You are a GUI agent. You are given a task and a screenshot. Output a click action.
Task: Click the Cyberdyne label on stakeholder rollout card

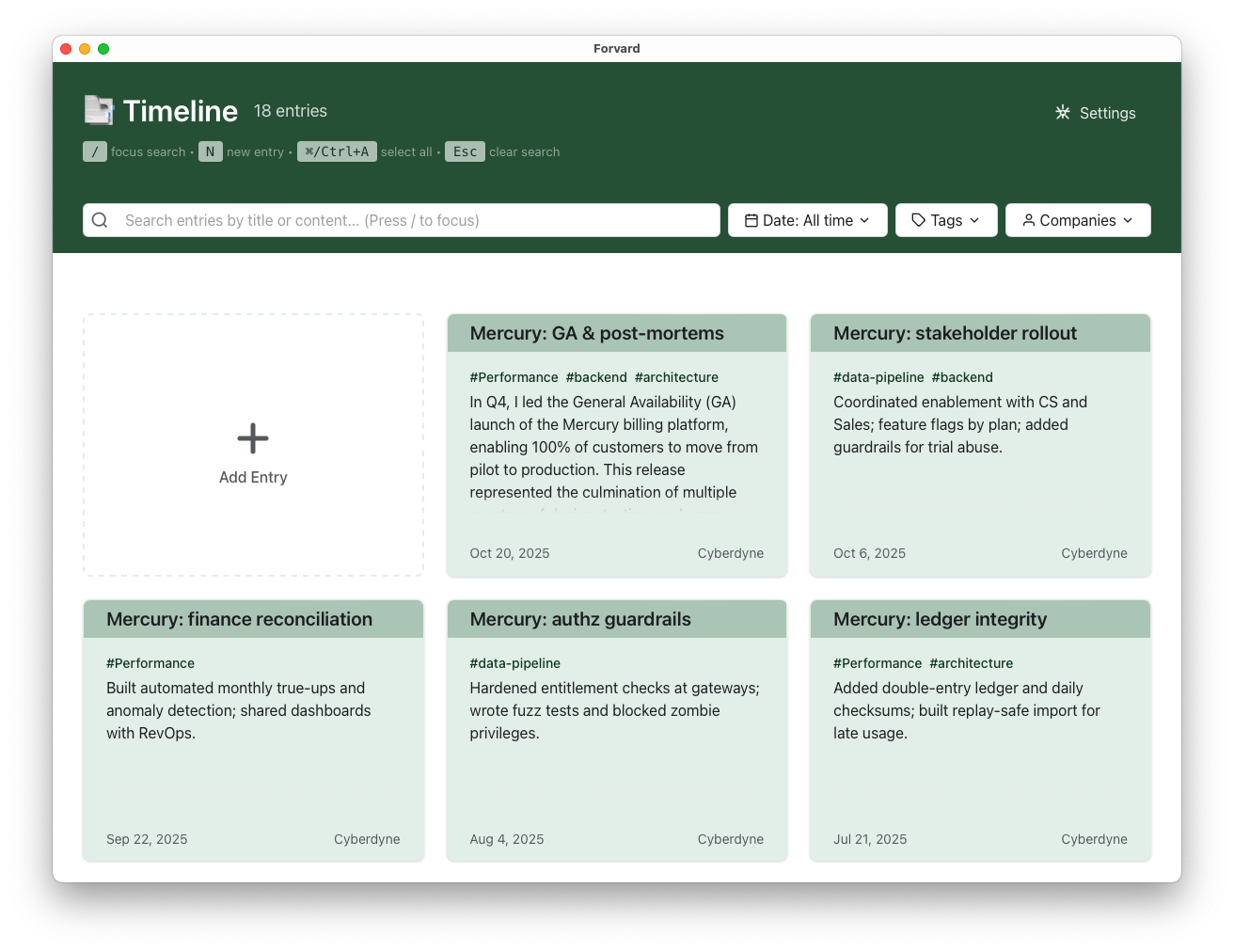(x=1094, y=553)
